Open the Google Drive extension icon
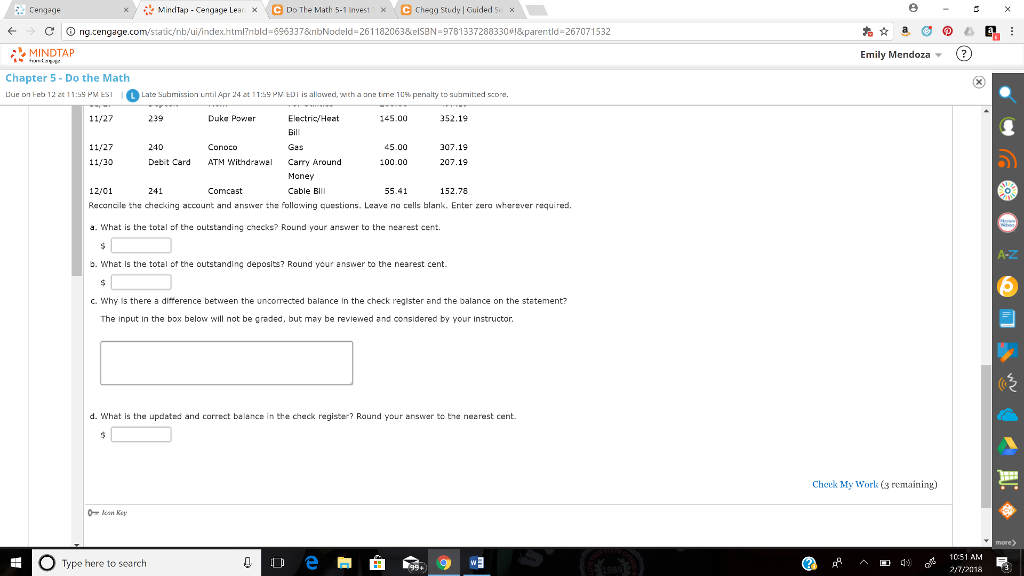Screen dimensions: 1024x576 coord(969,31)
